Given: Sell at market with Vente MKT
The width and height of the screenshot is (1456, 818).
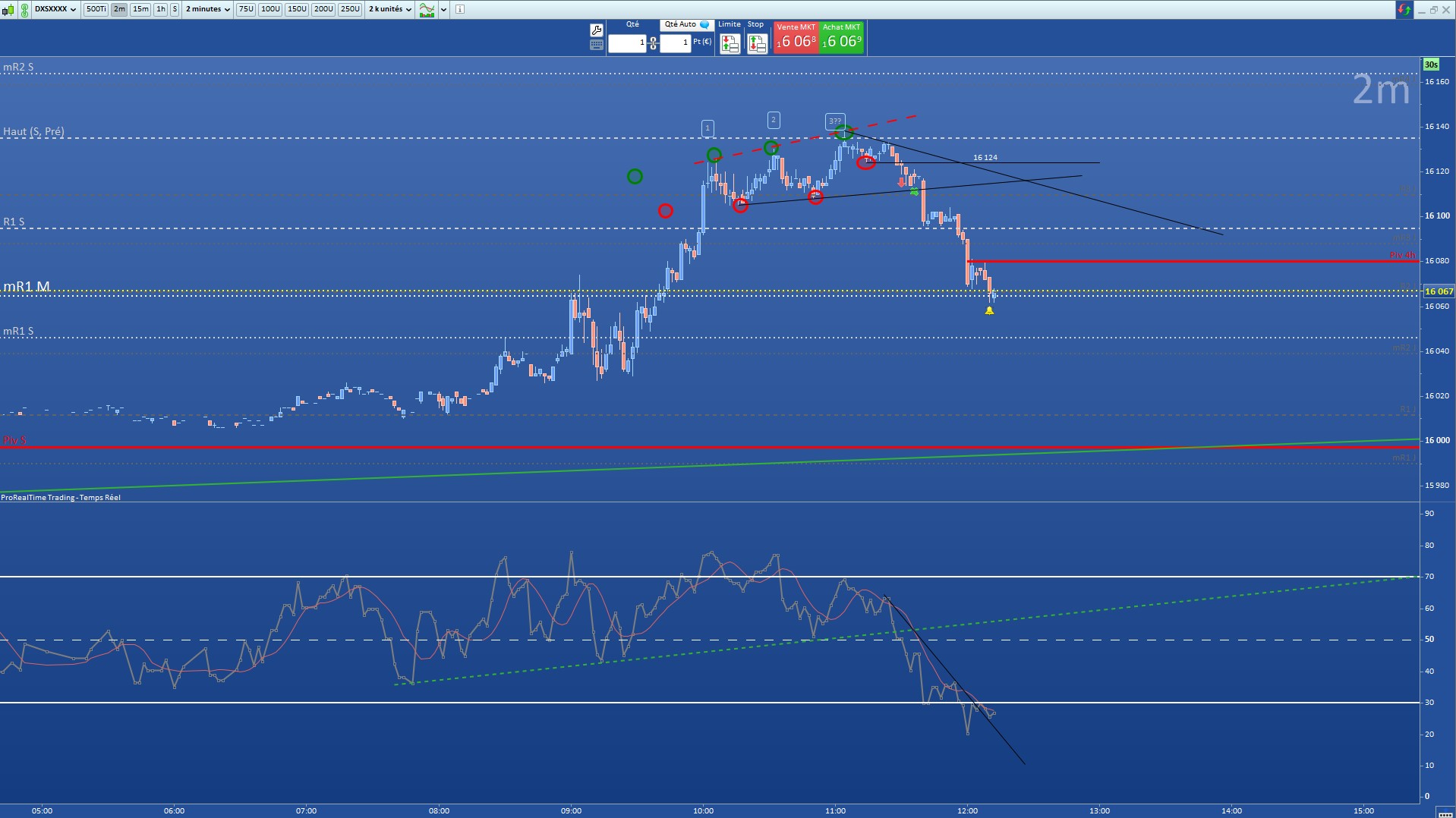Looking at the screenshot, I should click(796, 37).
